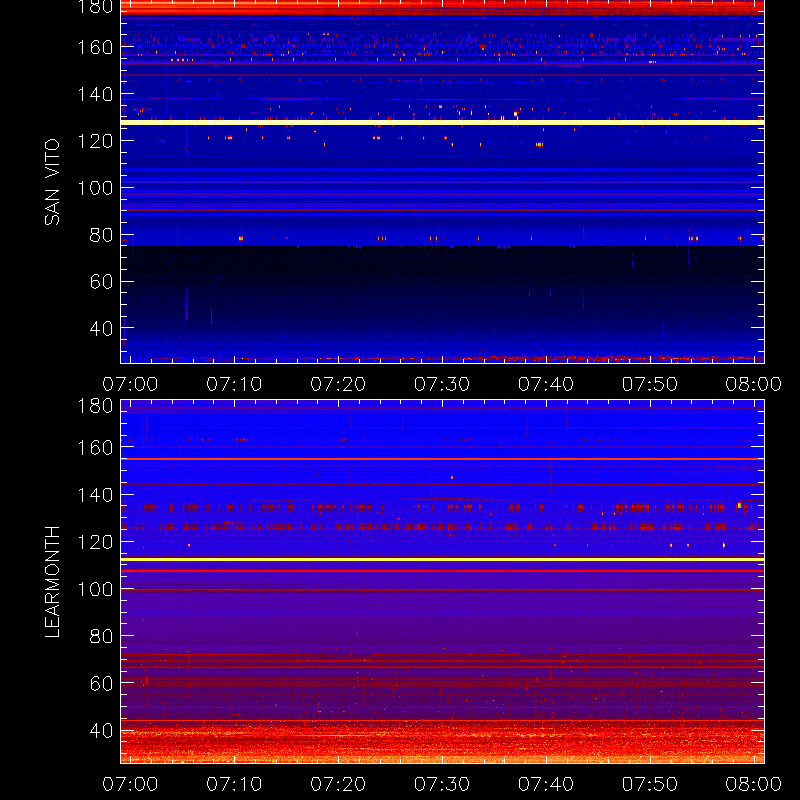Viewport: 800px width, 800px height.
Task: Select the 140 frequency label on San Vito plot
Action: (x=95, y=94)
